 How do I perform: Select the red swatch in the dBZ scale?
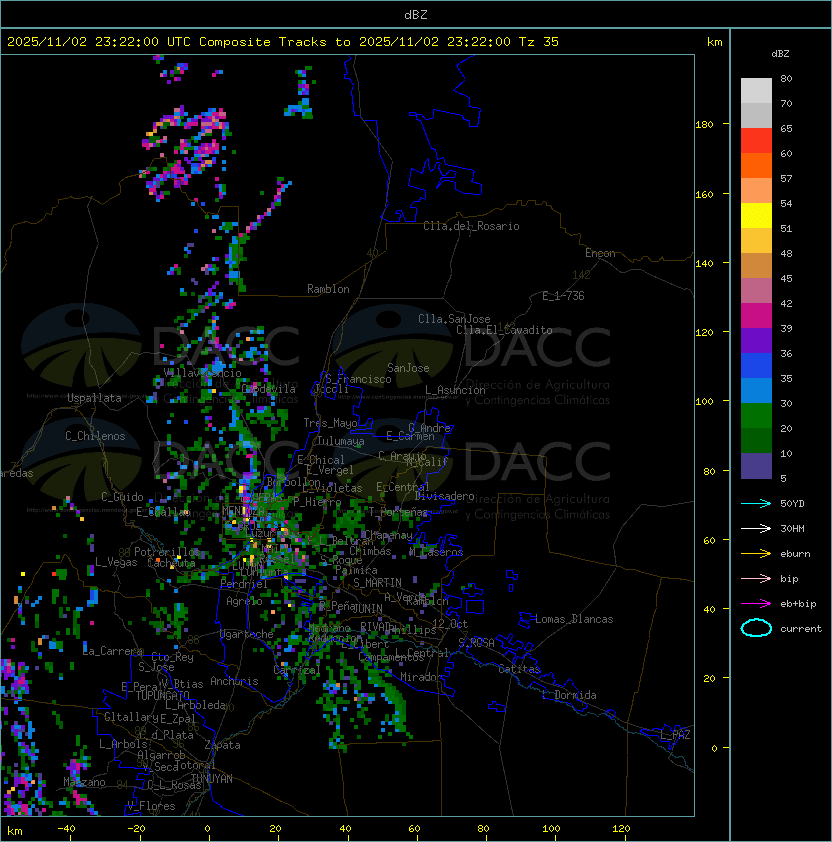756,141
